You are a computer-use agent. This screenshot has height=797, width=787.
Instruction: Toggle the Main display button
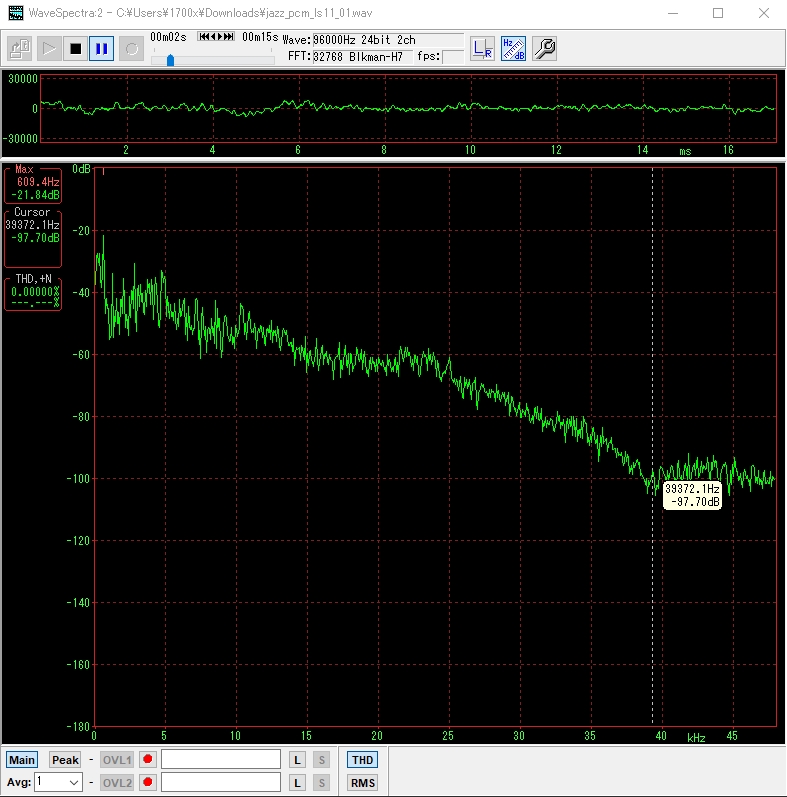coord(22,760)
